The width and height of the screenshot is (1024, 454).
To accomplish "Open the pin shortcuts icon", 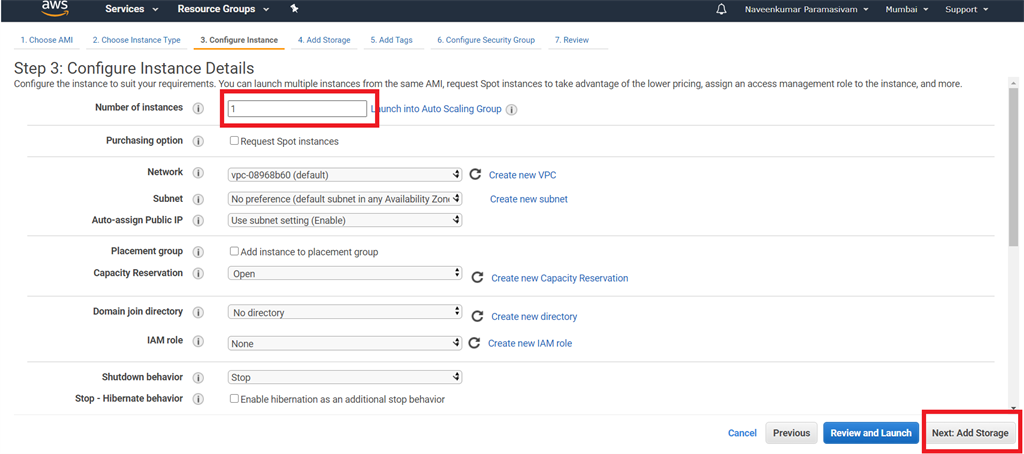I will [294, 9].
